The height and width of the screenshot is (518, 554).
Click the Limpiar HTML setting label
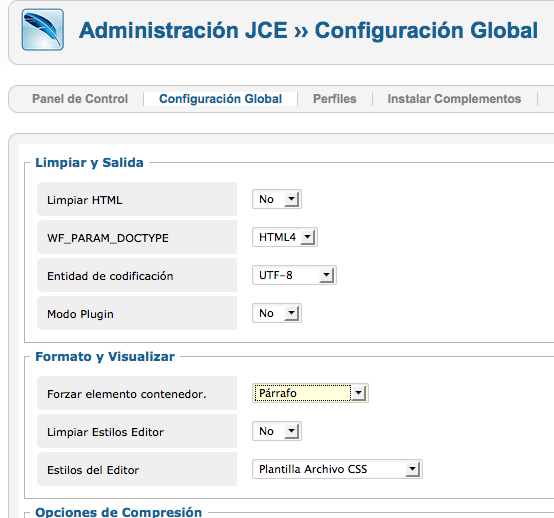(x=85, y=200)
